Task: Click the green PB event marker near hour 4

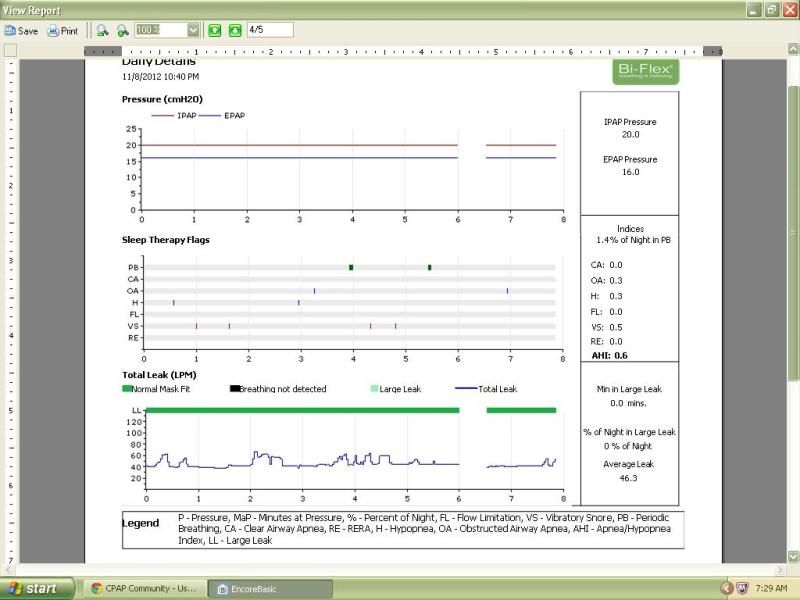Action: [x=351, y=267]
